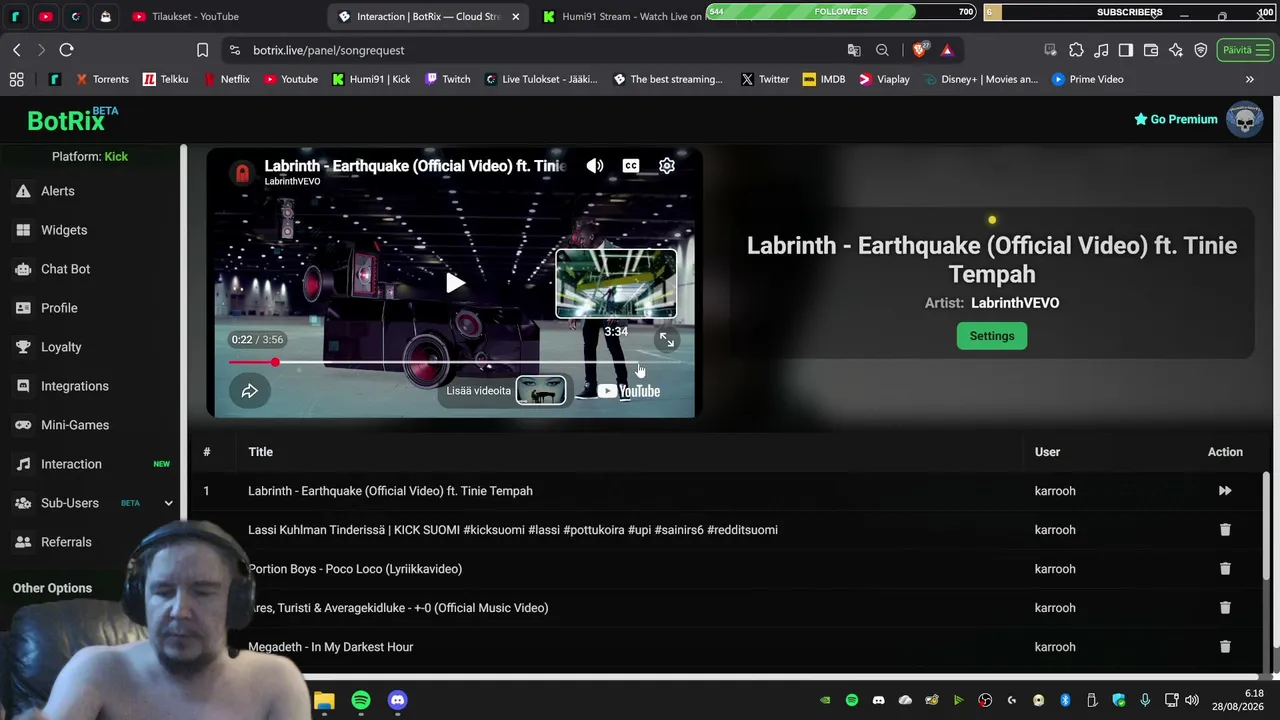This screenshot has height=720, width=1280.
Task: Open Spotify from the taskbar
Action: (x=361, y=700)
